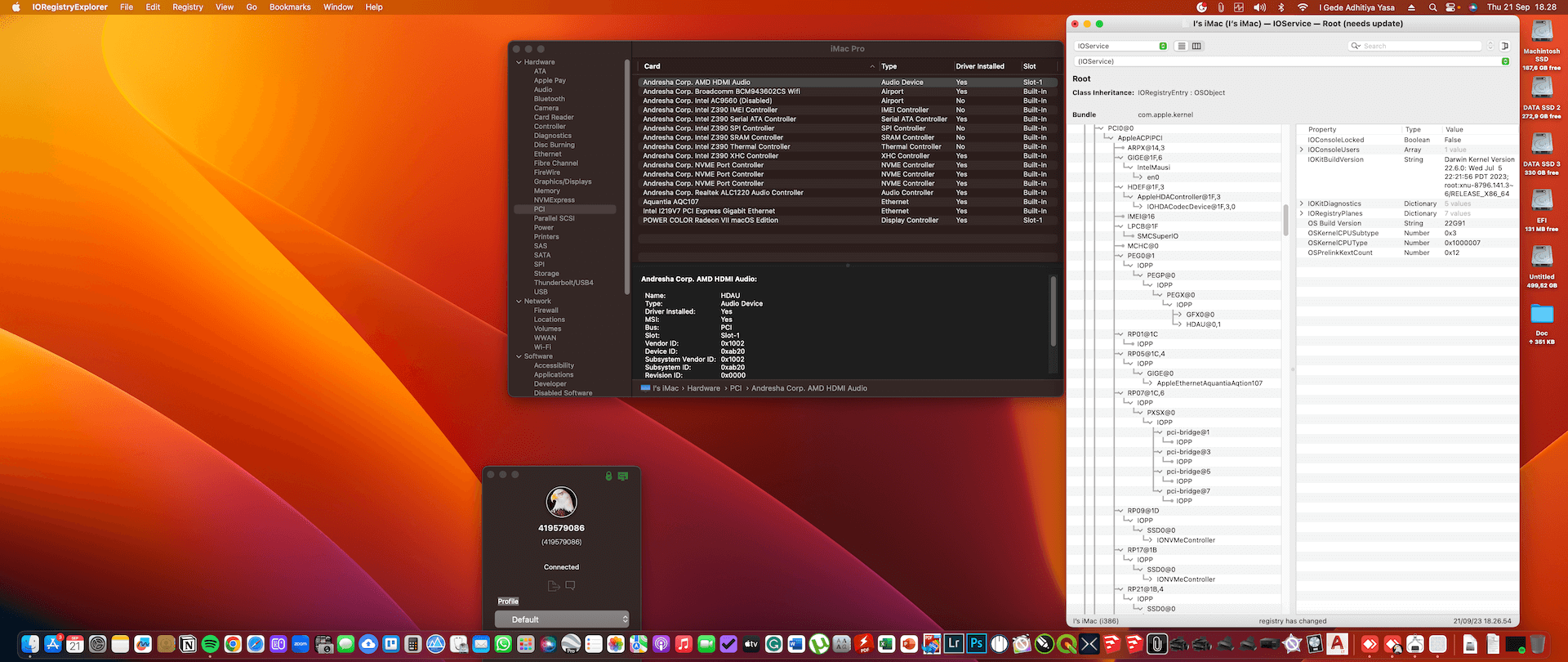Select AppleEthernetAquantiaAqtion107 in the registry tree
The image size is (1568, 662).
click(1209, 383)
